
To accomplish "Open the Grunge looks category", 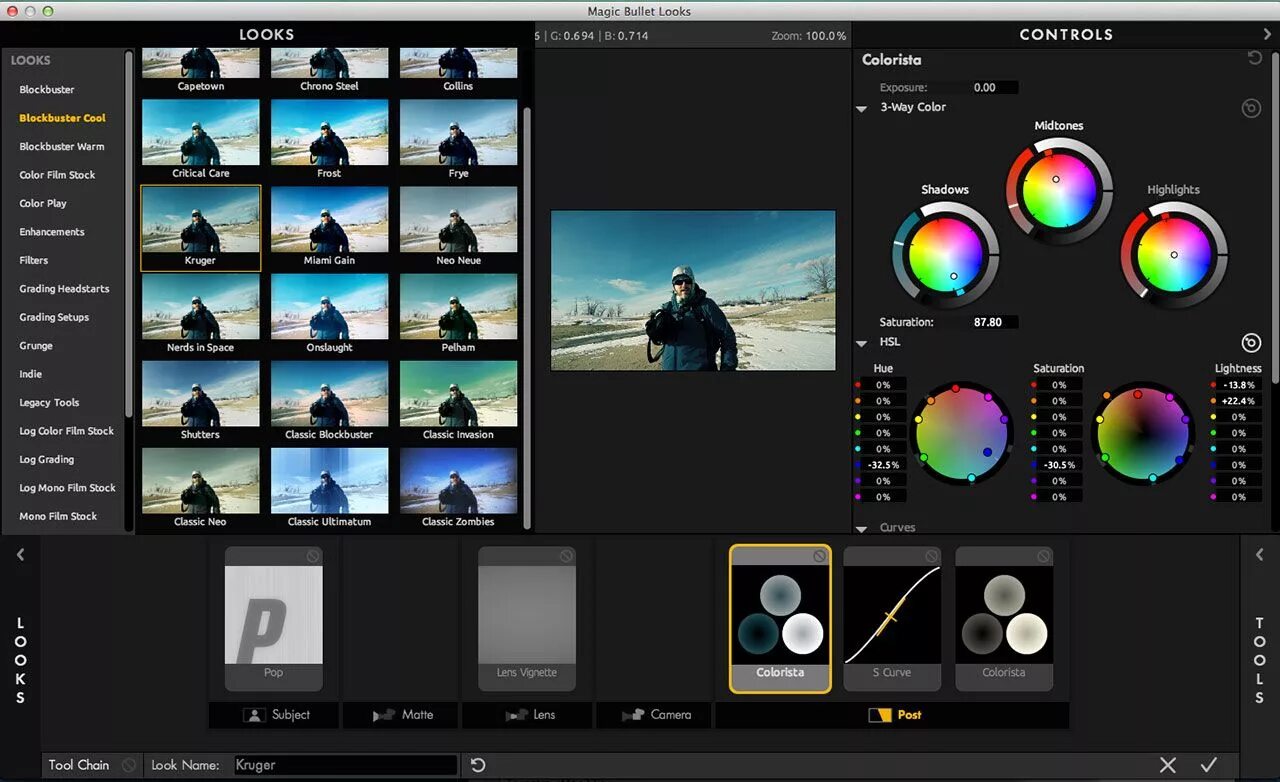I will [36, 346].
